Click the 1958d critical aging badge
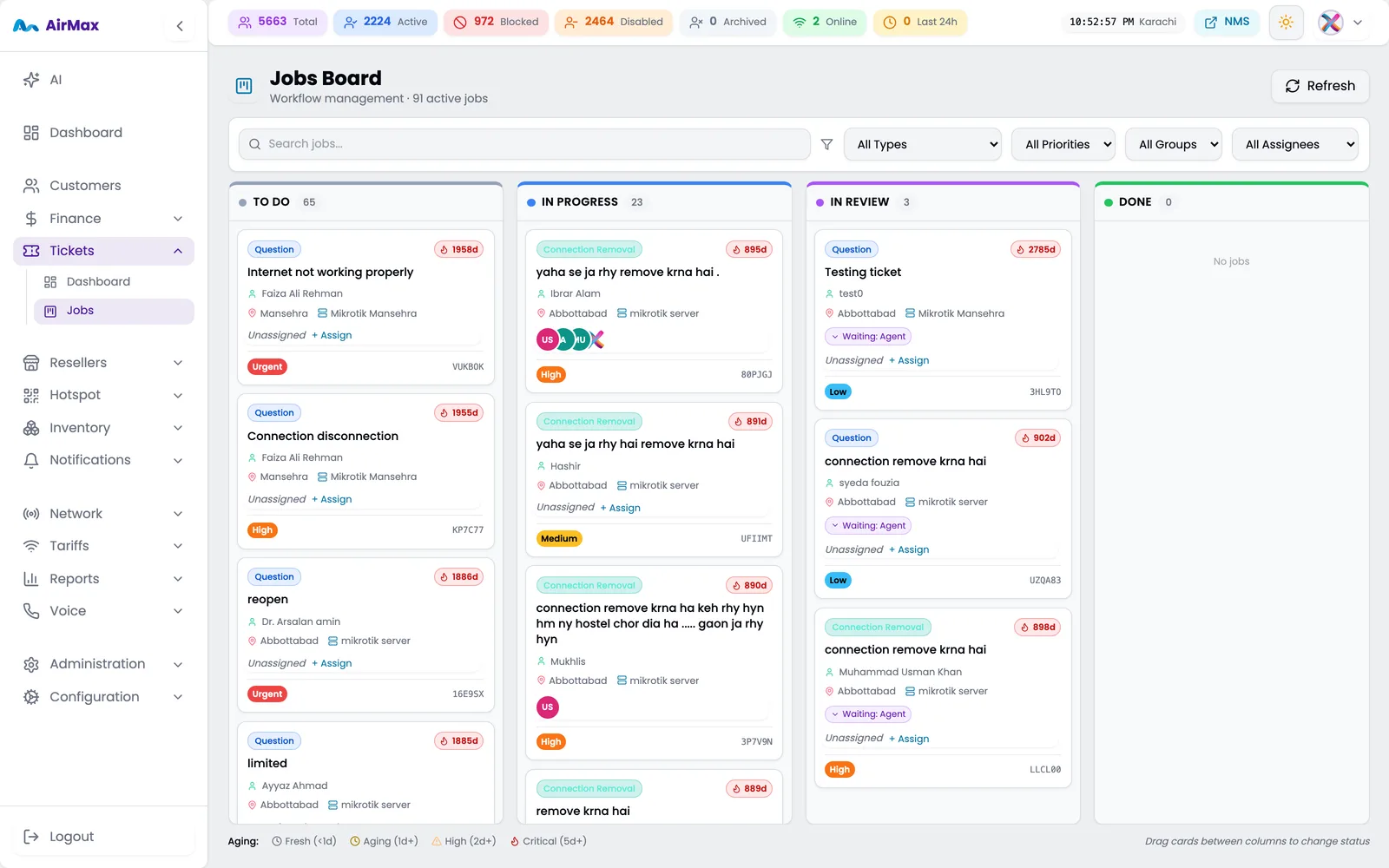Screen dimensions: 1389x868 click(459, 250)
